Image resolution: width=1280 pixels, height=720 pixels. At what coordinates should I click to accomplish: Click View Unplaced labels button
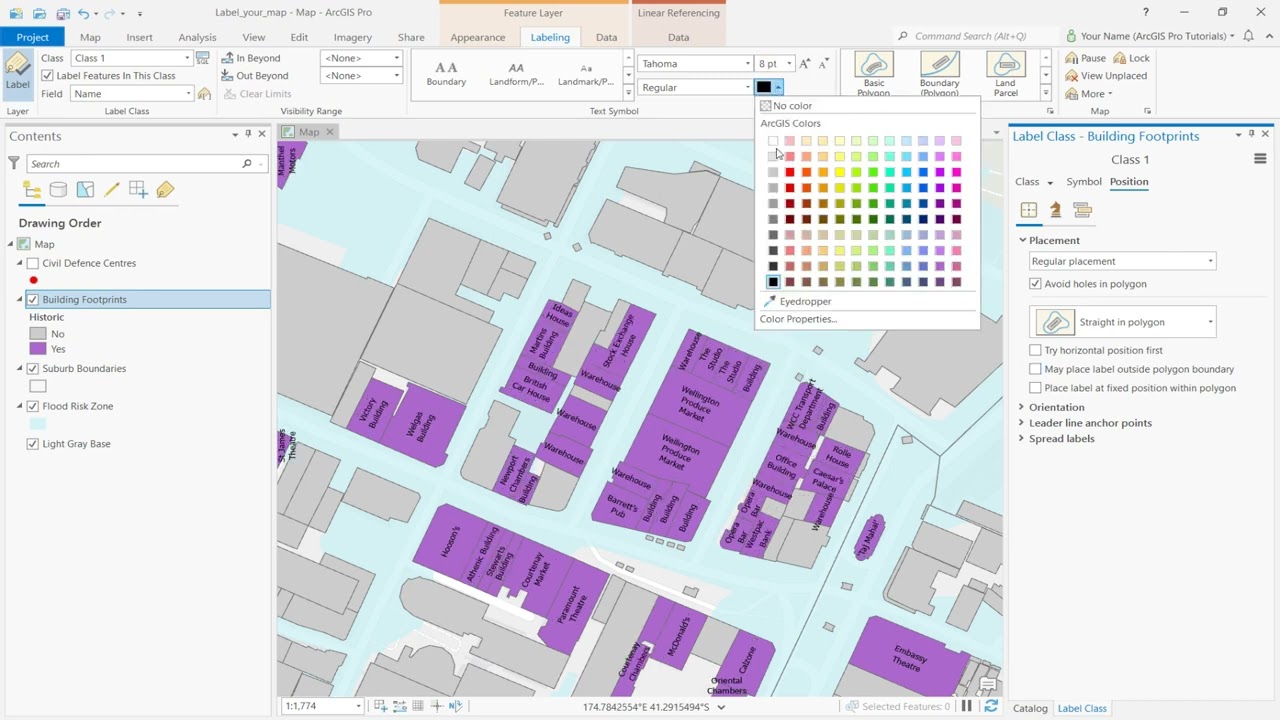[x=1108, y=75]
